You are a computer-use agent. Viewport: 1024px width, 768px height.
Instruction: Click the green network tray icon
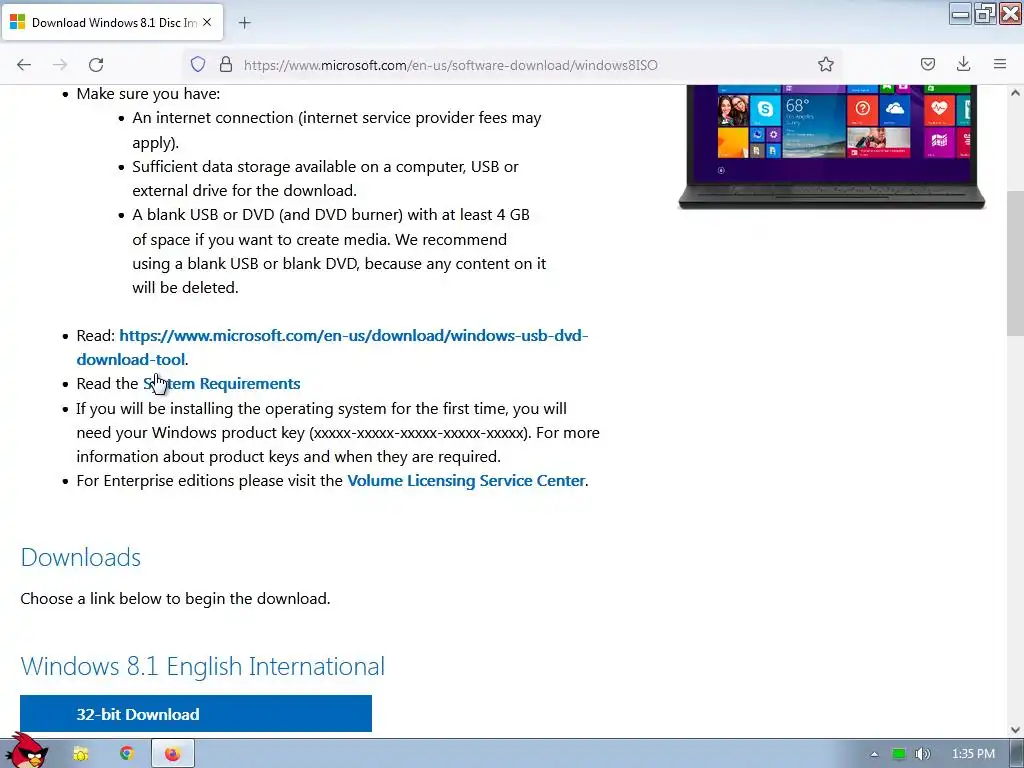(899, 754)
